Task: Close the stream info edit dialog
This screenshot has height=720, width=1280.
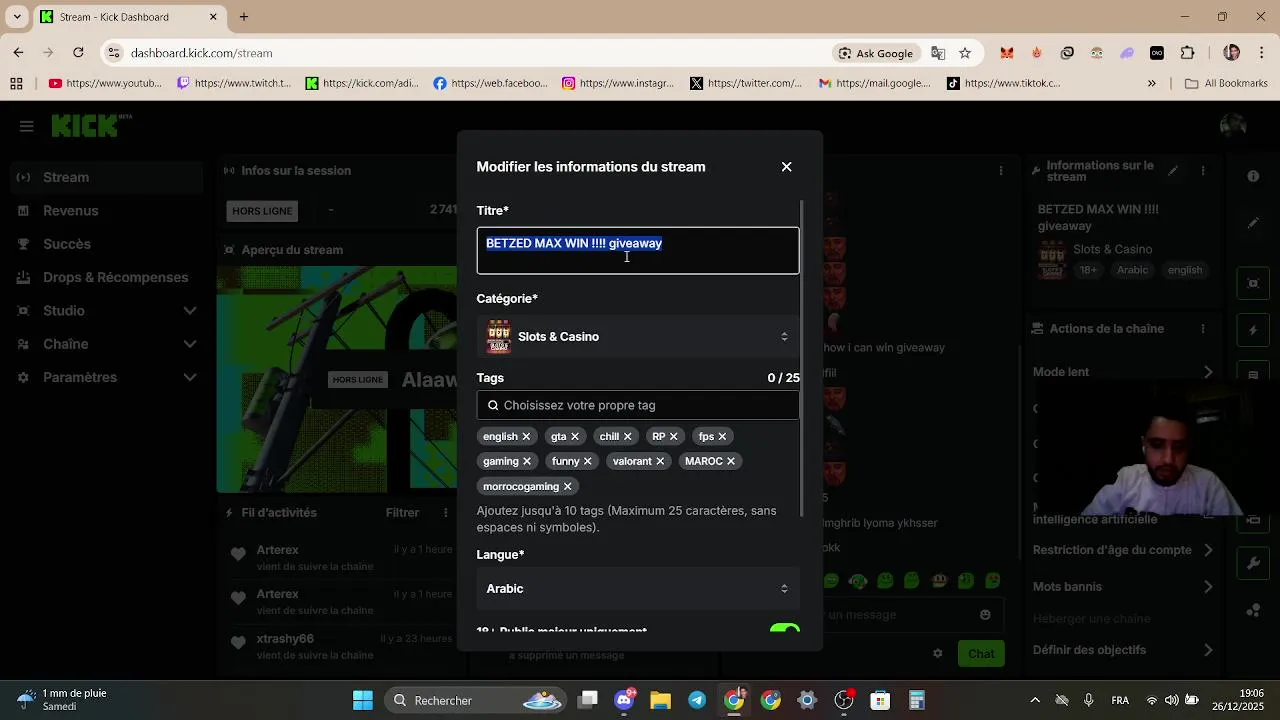Action: [786, 167]
